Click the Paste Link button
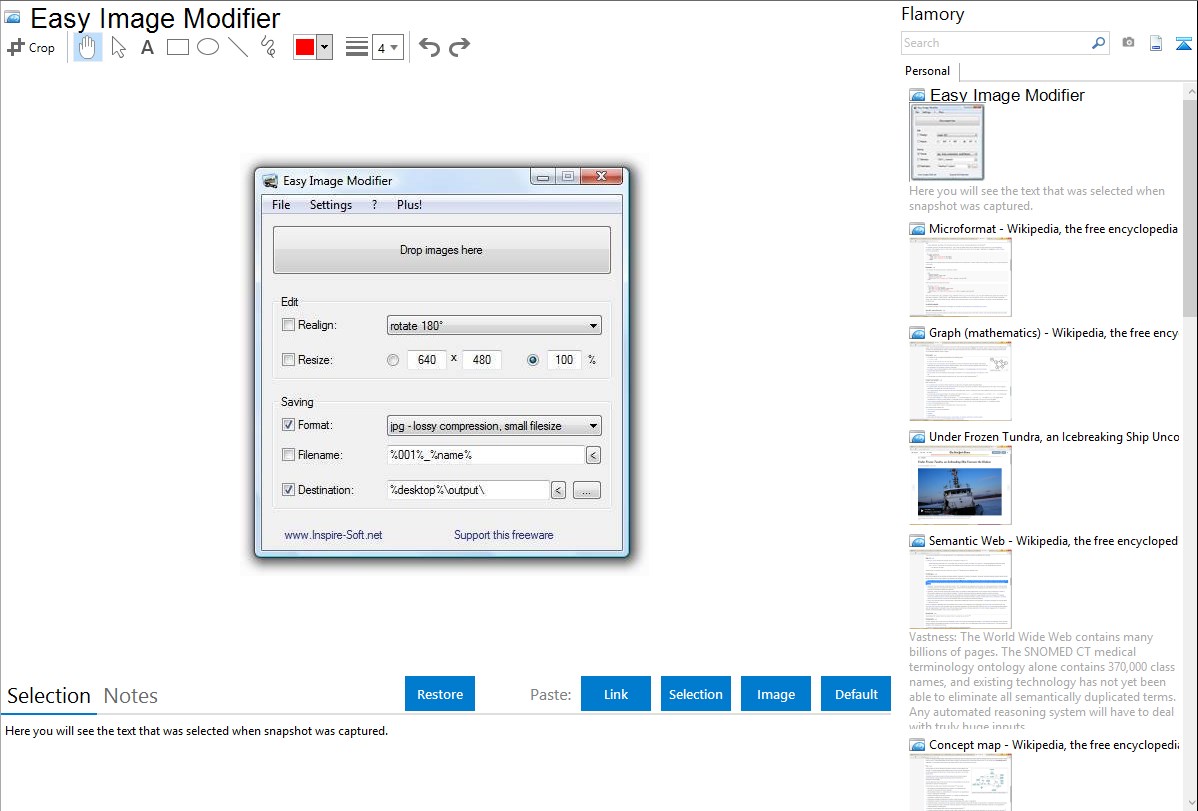The height and width of the screenshot is (811, 1198). click(x=616, y=694)
